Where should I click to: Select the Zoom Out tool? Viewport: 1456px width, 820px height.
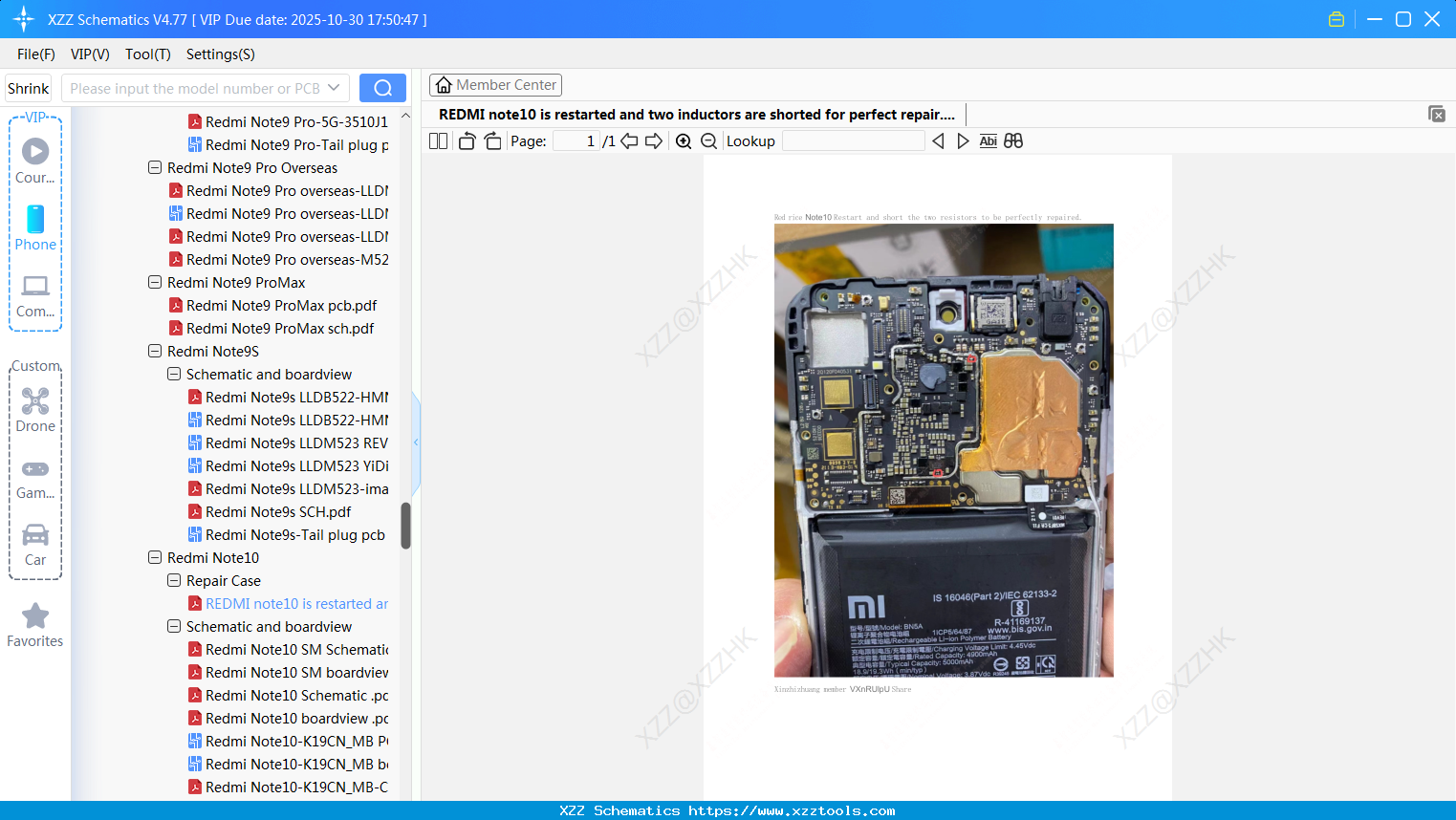click(708, 140)
